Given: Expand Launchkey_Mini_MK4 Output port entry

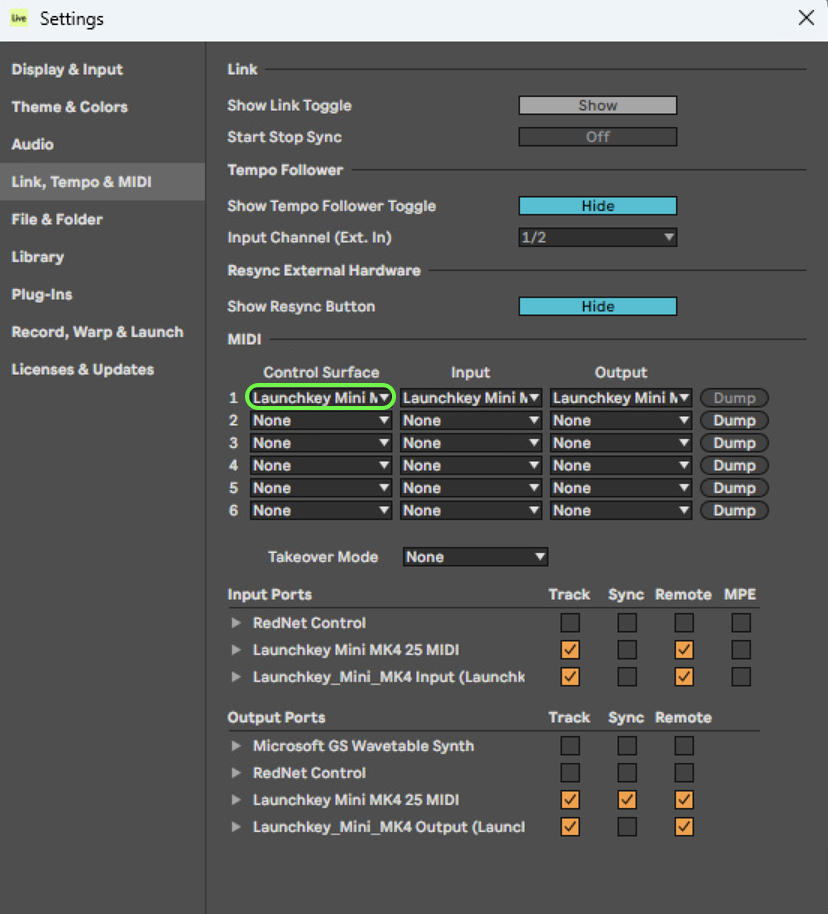Looking at the screenshot, I should point(236,827).
